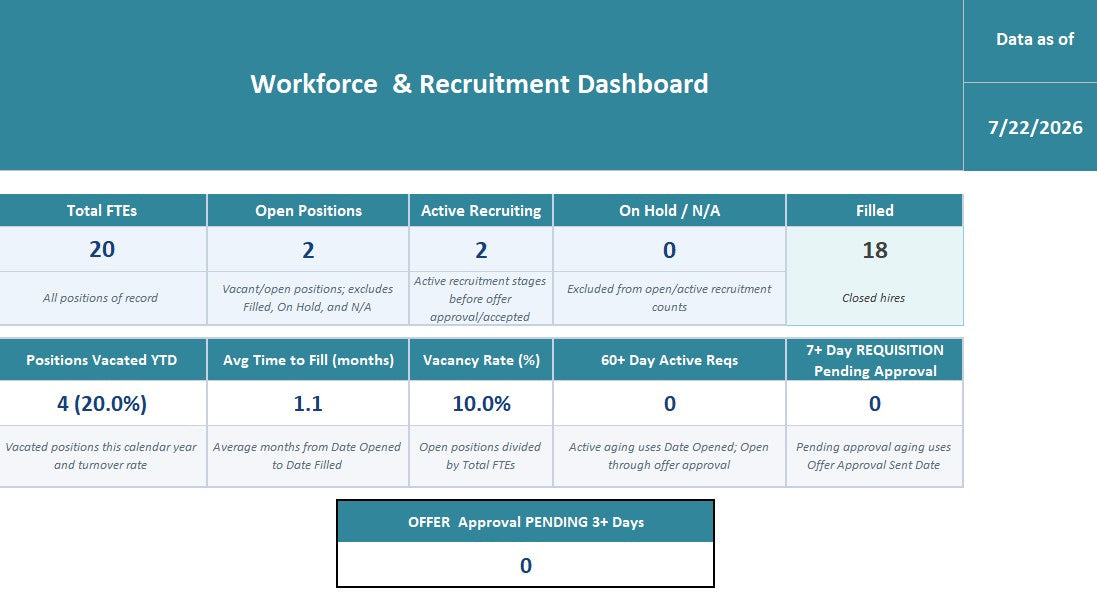The width and height of the screenshot is (1097, 596).
Task: Click 'Average months from Date Opened' note
Action: pos(307,455)
